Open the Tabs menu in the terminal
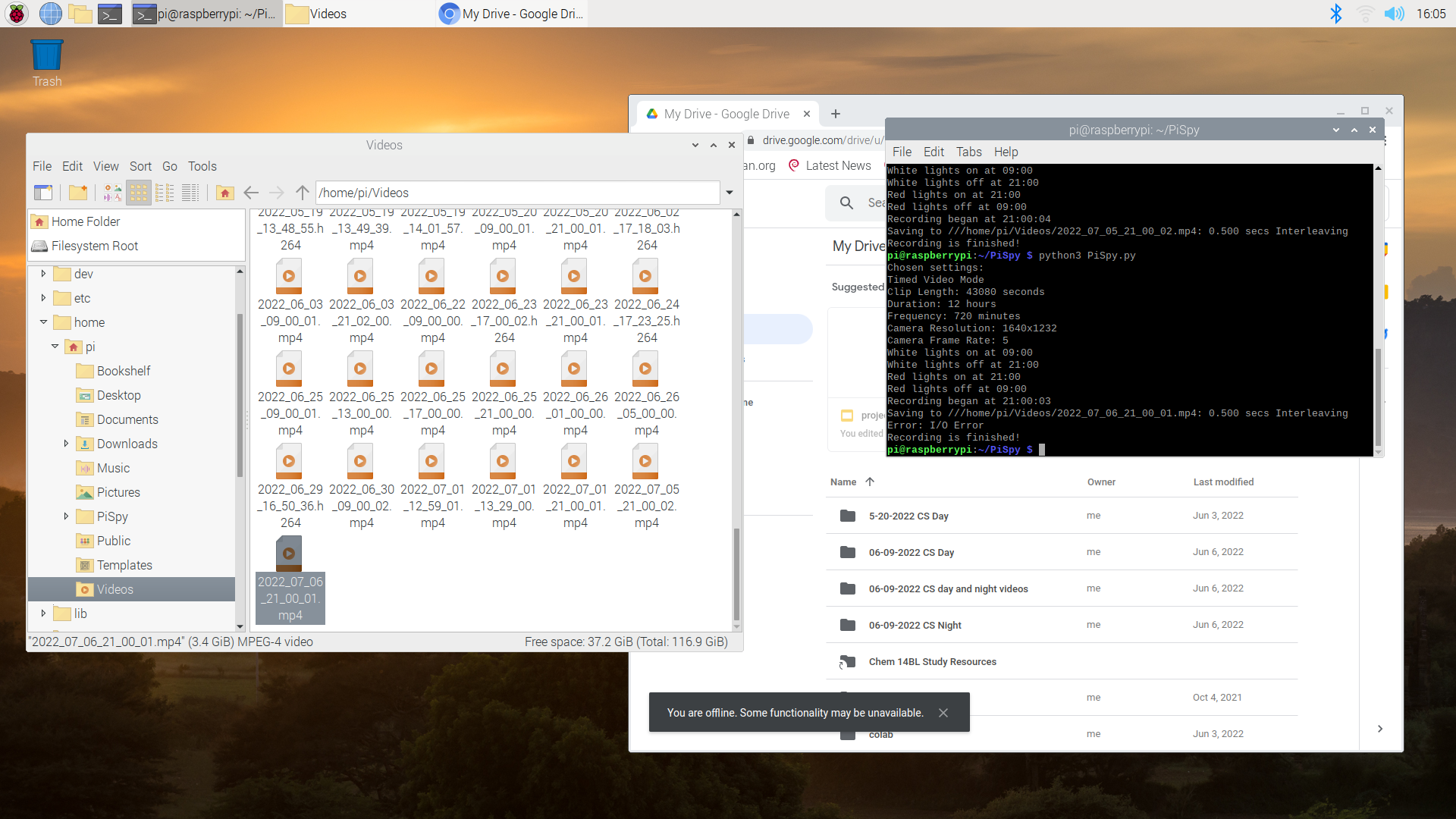 click(968, 152)
